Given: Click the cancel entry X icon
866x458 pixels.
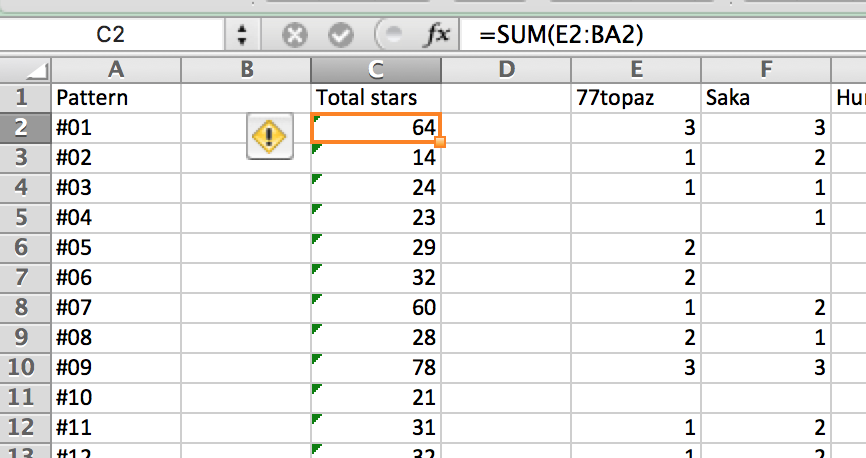Looking at the screenshot, I should 295,35.
